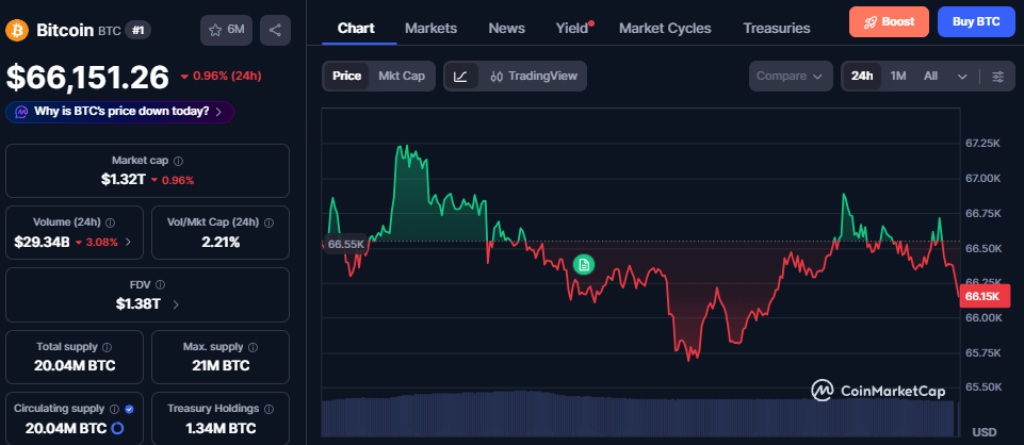Image resolution: width=1024 pixels, height=445 pixels.
Task: Open Treasury Holdings info icon
Action: point(269,409)
